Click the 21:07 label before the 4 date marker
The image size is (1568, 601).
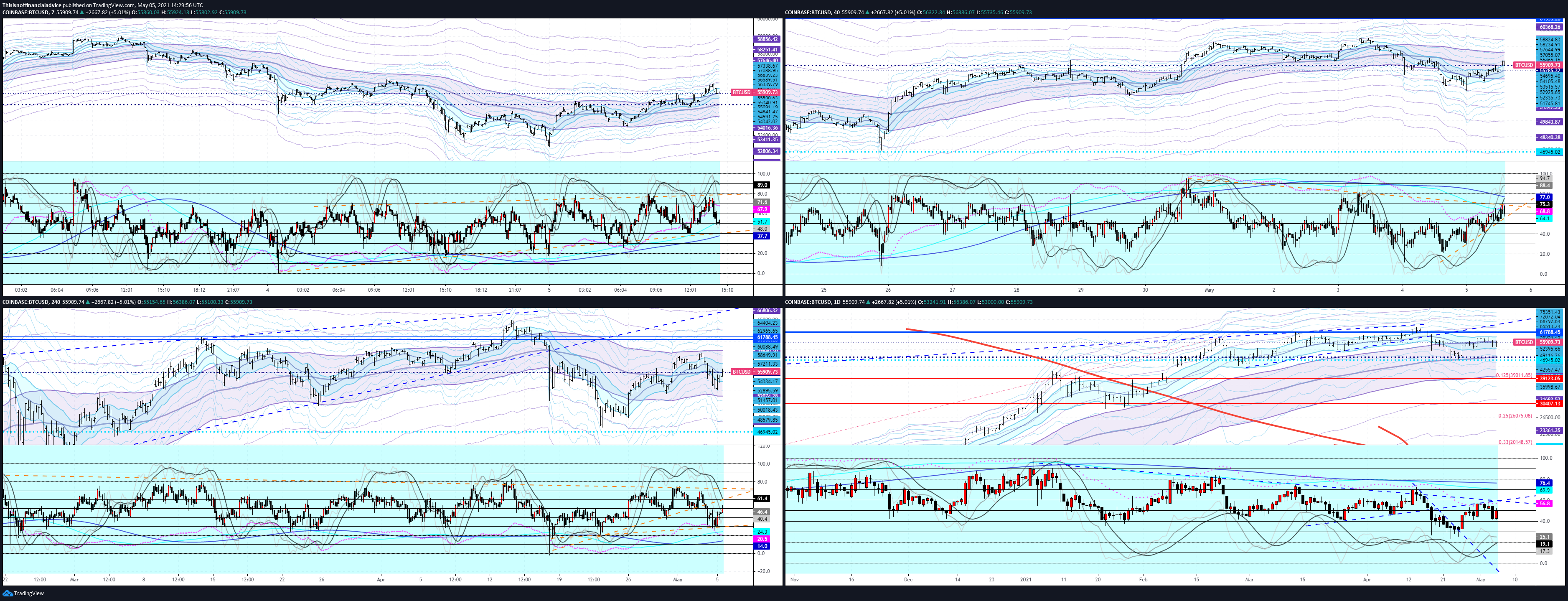pos(233,290)
